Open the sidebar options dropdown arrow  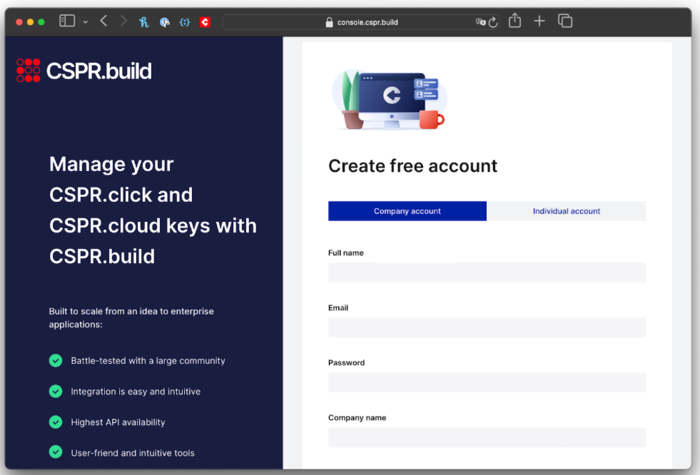click(x=85, y=22)
